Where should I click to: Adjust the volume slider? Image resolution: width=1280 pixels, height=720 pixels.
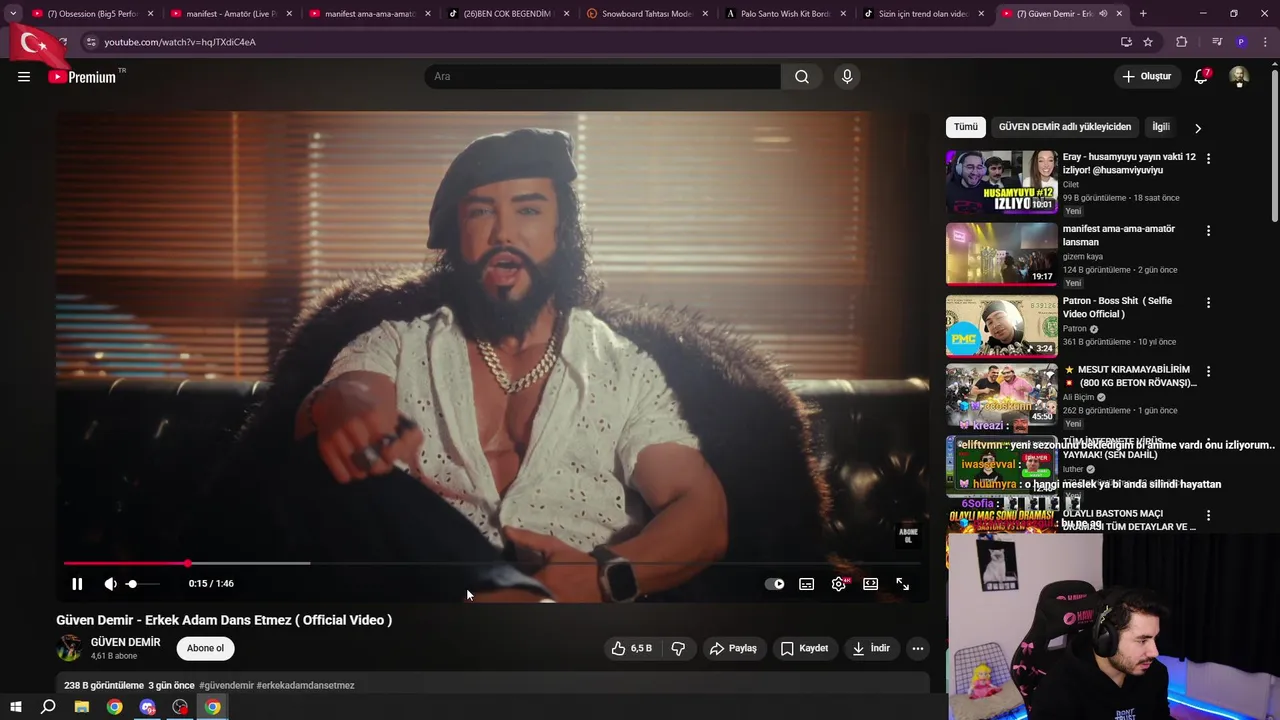point(142,584)
